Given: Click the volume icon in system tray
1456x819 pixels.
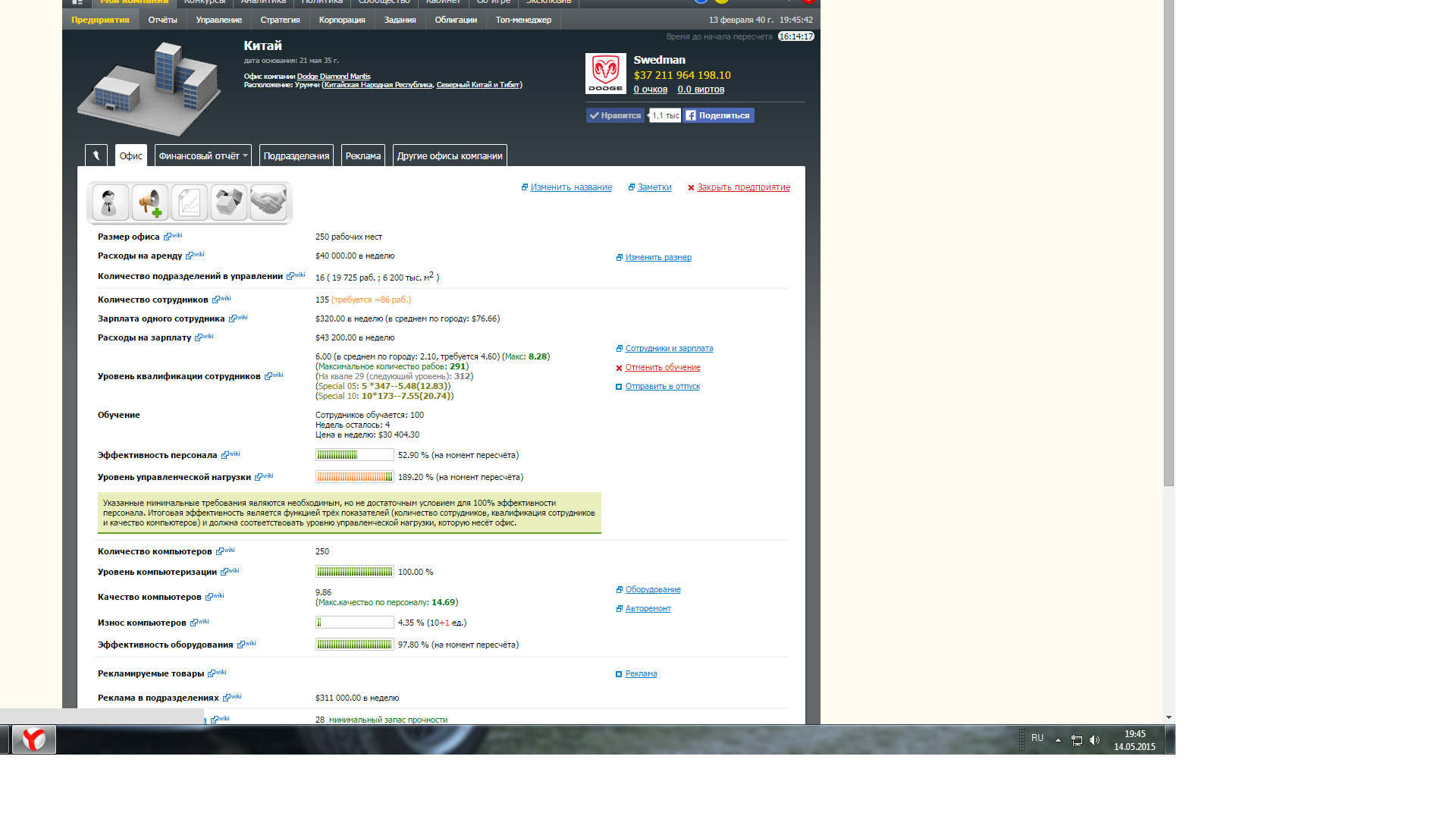Looking at the screenshot, I should coord(1094,740).
